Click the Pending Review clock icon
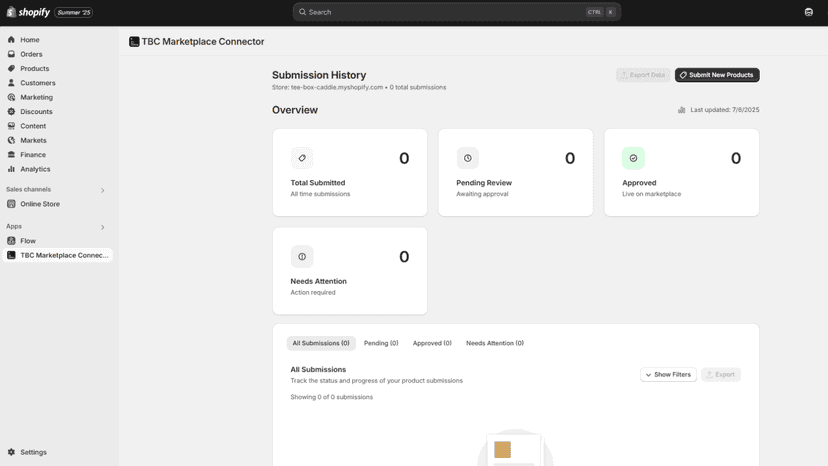 coord(468,158)
